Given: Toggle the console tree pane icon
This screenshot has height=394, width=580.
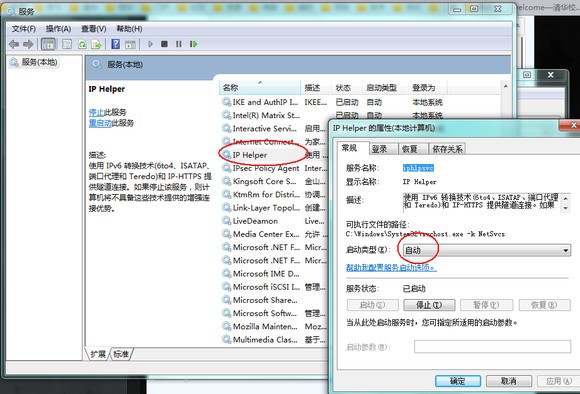Looking at the screenshot, I should point(48,44).
